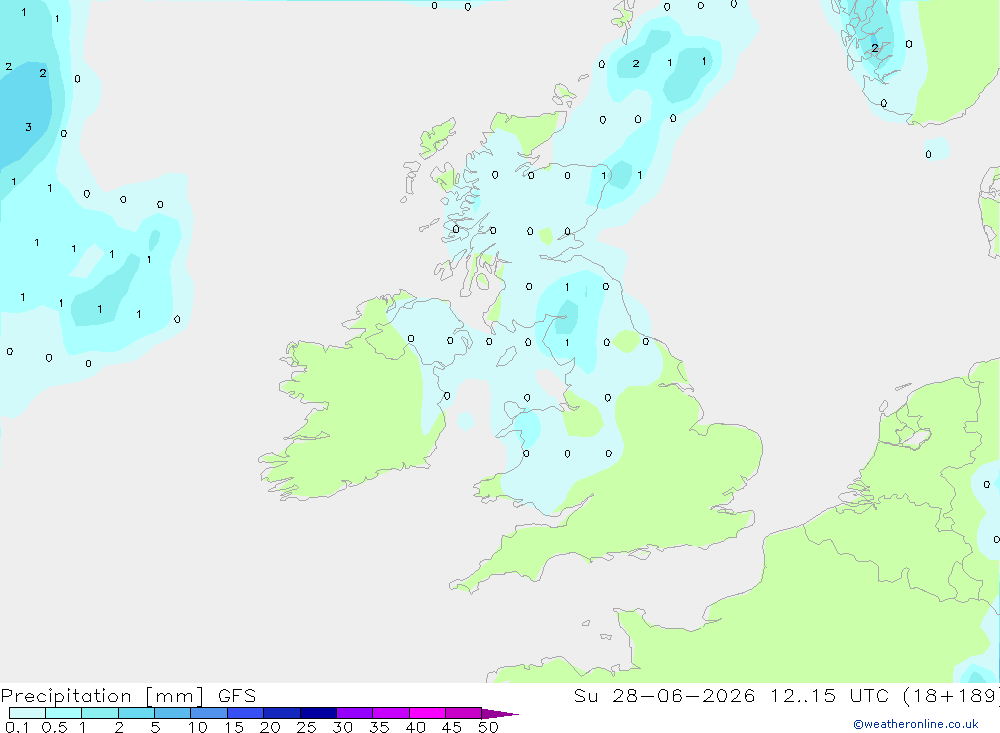Click the "20" legend label

[x=270, y=727]
